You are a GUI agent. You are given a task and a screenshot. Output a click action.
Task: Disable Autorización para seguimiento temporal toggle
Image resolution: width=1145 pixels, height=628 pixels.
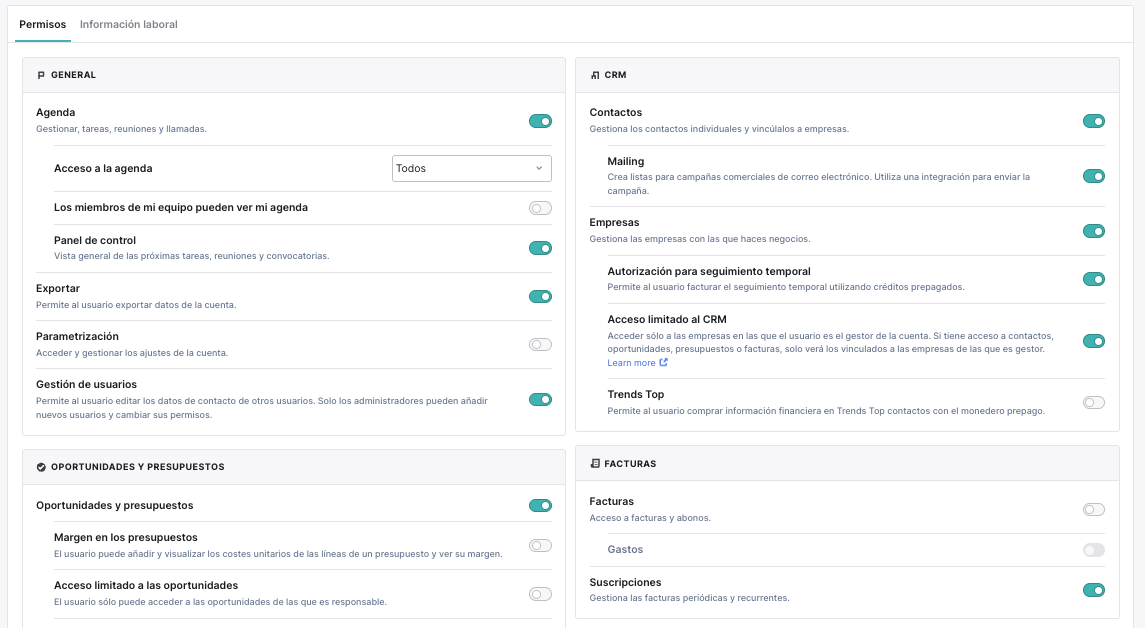click(1094, 279)
